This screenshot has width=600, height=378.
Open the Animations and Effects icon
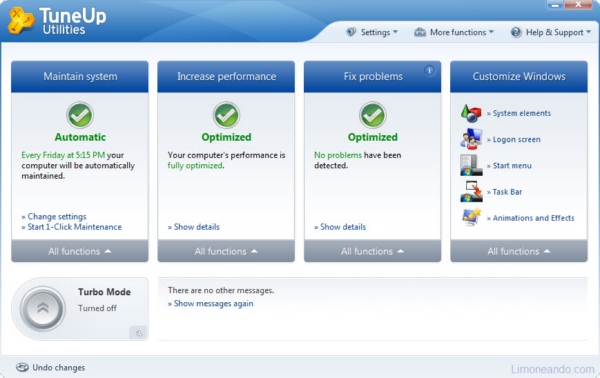tap(471, 217)
